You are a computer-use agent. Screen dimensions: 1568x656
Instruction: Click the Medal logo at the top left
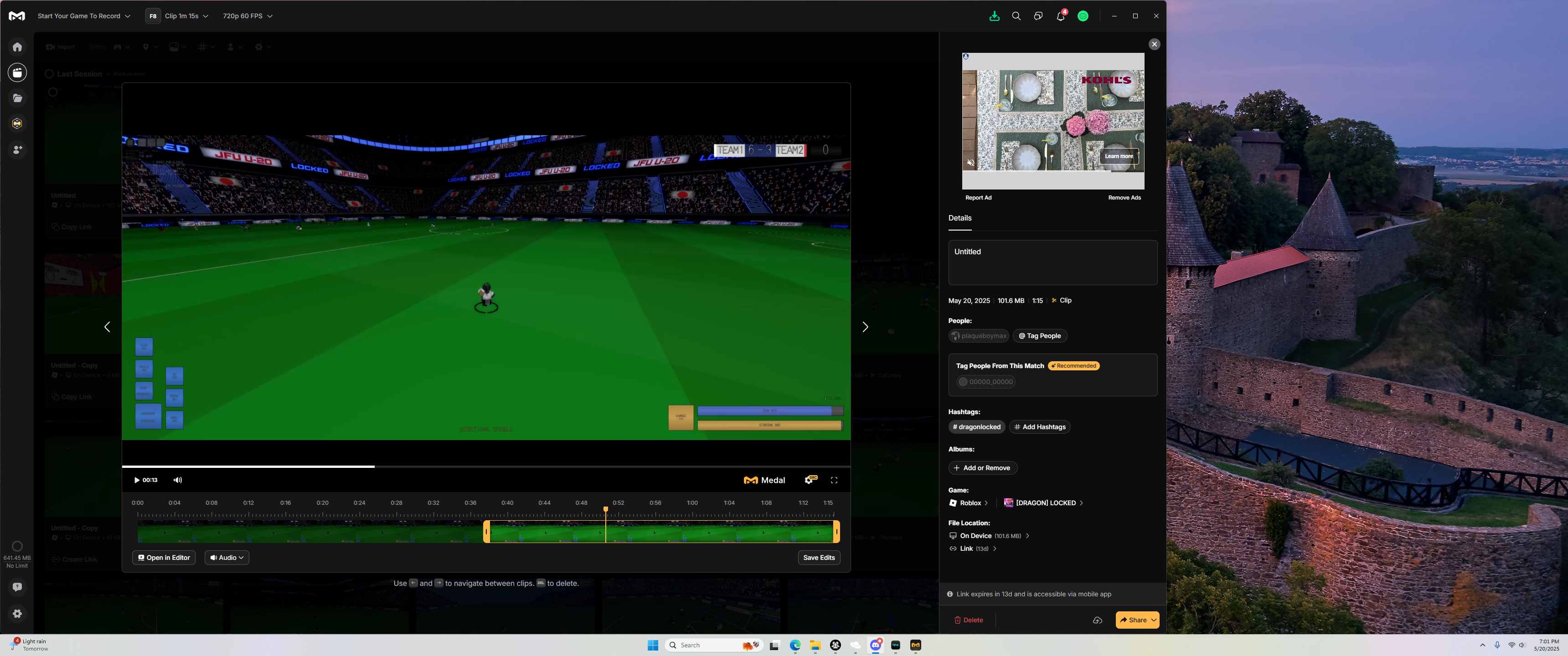pos(17,16)
